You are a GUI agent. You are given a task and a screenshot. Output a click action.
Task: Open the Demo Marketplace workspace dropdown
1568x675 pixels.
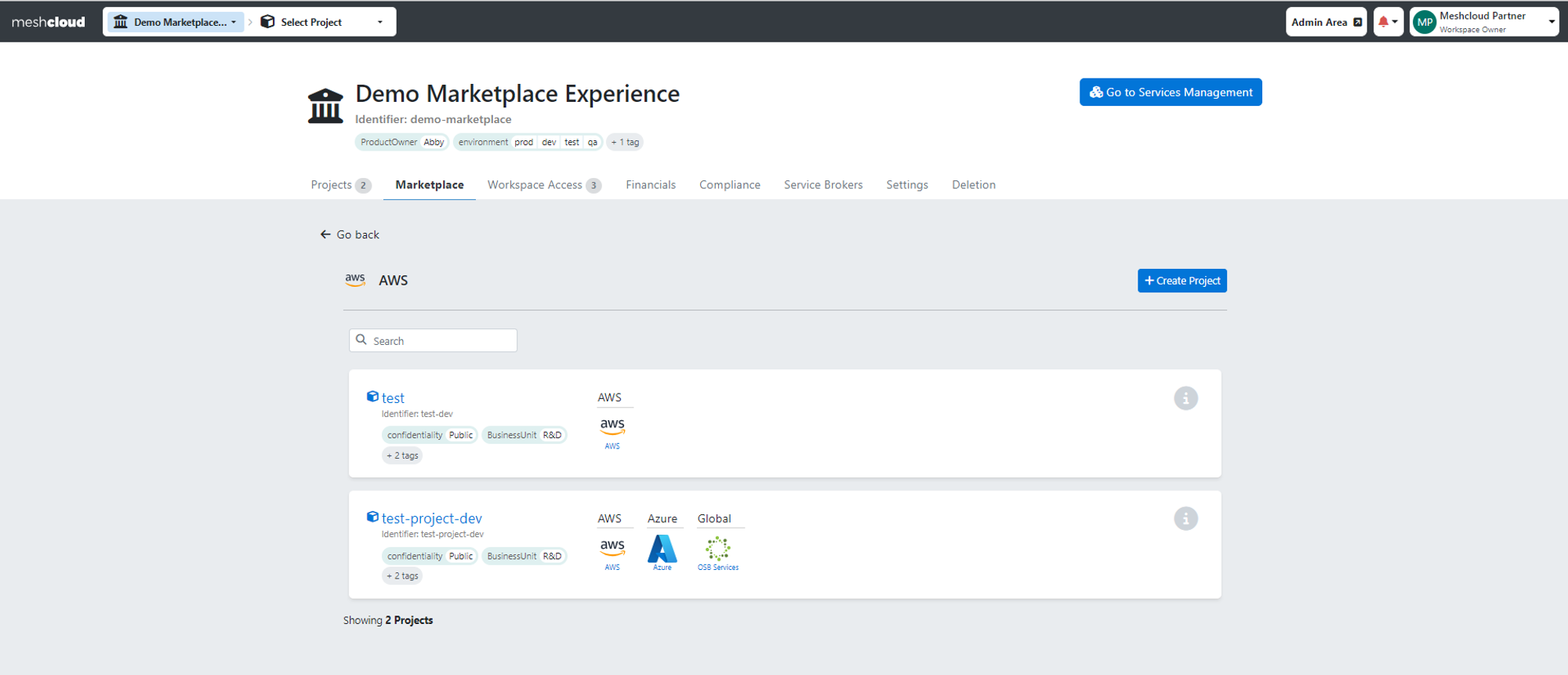(x=175, y=22)
